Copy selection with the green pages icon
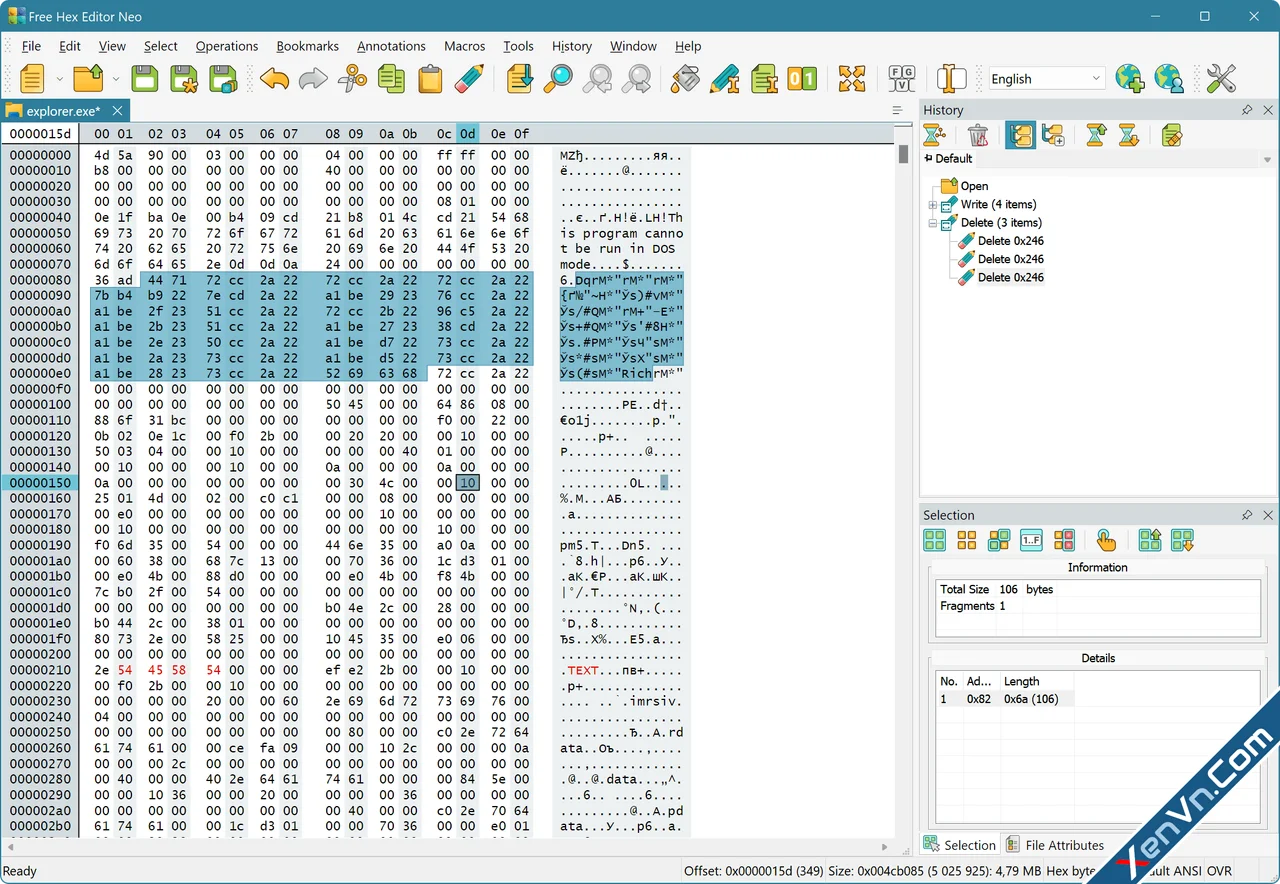1280x884 pixels. click(391, 78)
